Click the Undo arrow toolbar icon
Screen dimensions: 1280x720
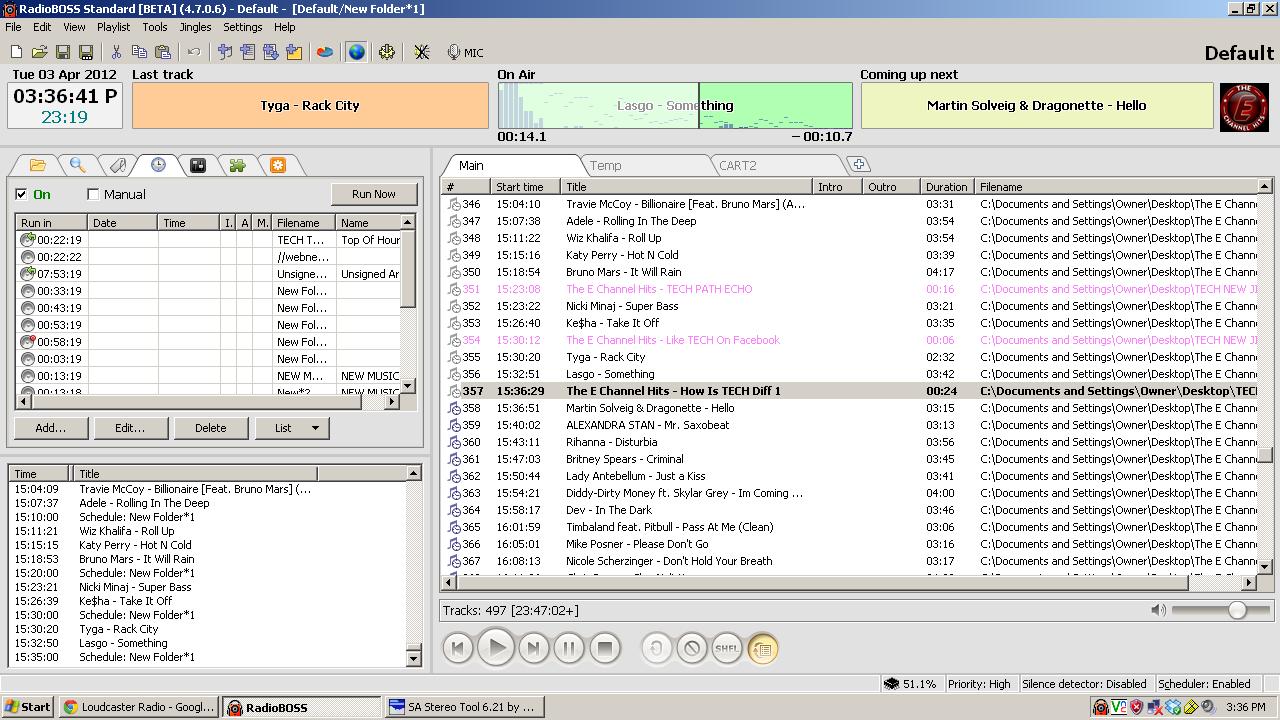193,52
